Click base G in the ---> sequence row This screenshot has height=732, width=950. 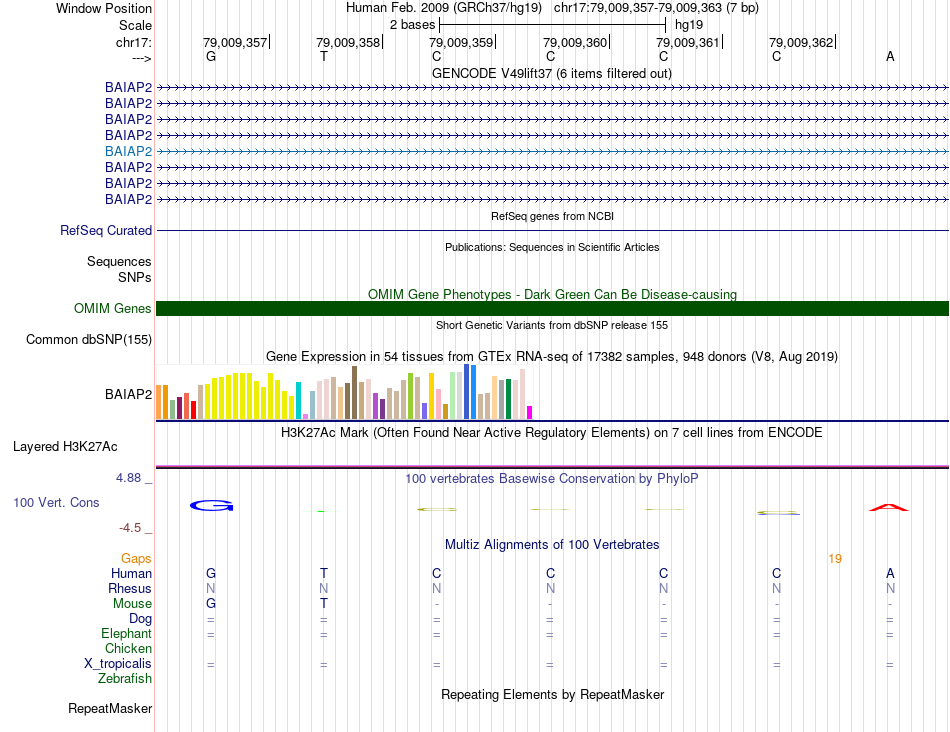click(211, 56)
